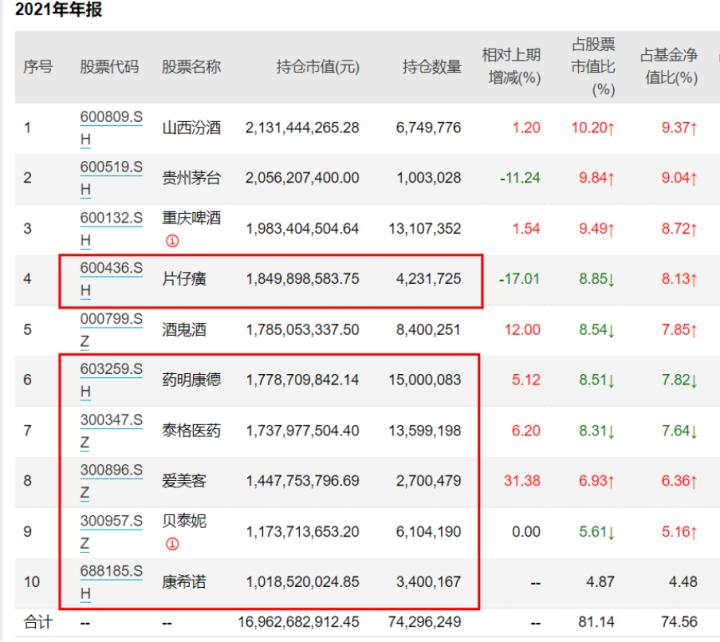This screenshot has height=642, width=720.
Task: Select market value 1,785,053,337.50
Action: (303, 330)
